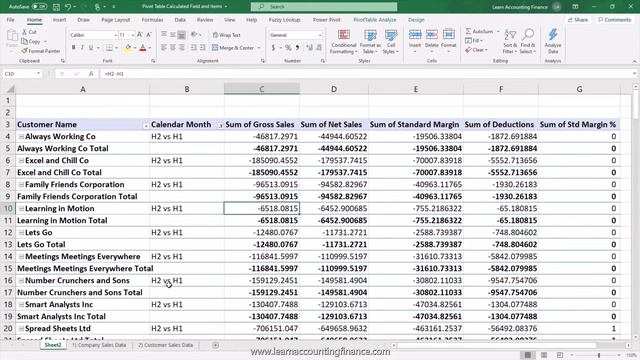Click the Insert cells icon

point(415,35)
